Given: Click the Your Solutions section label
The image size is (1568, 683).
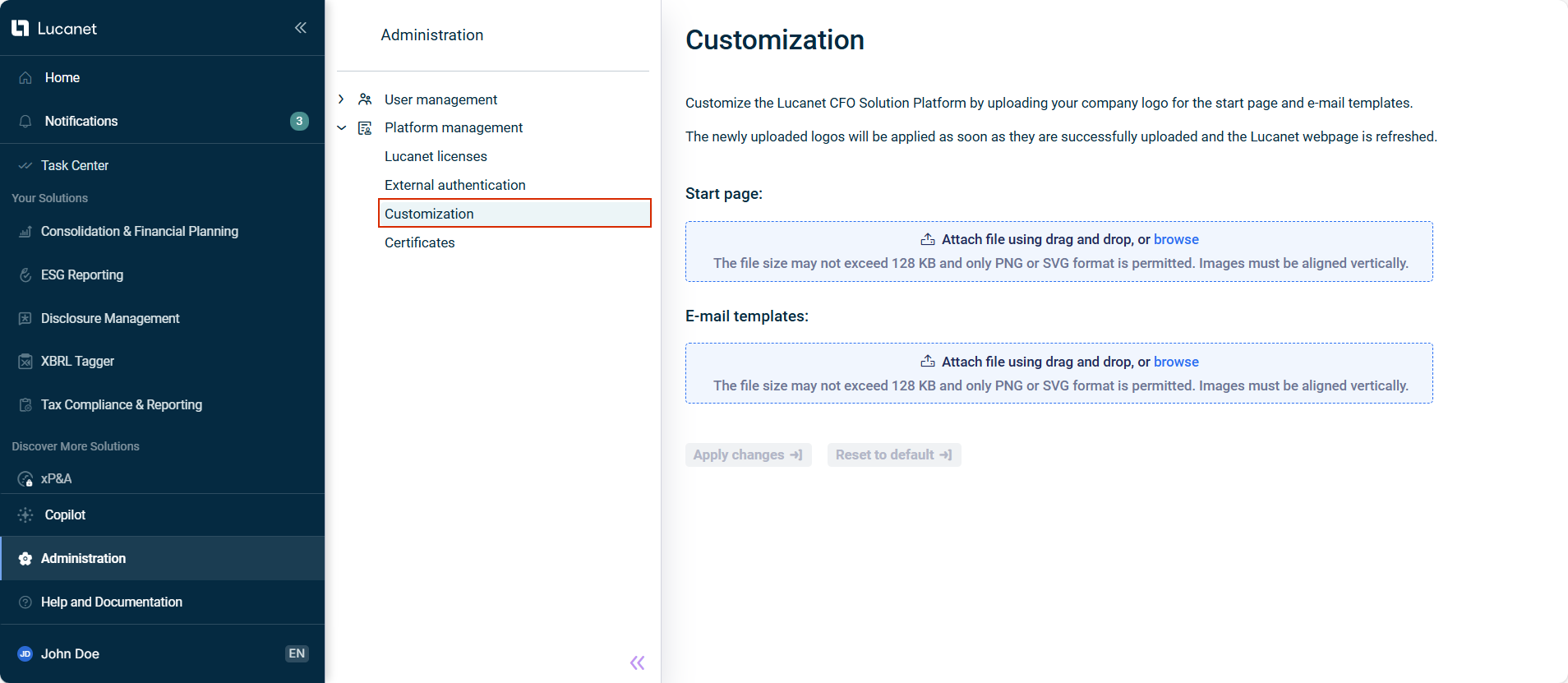Looking at the screenshot, I should point(49,198).
